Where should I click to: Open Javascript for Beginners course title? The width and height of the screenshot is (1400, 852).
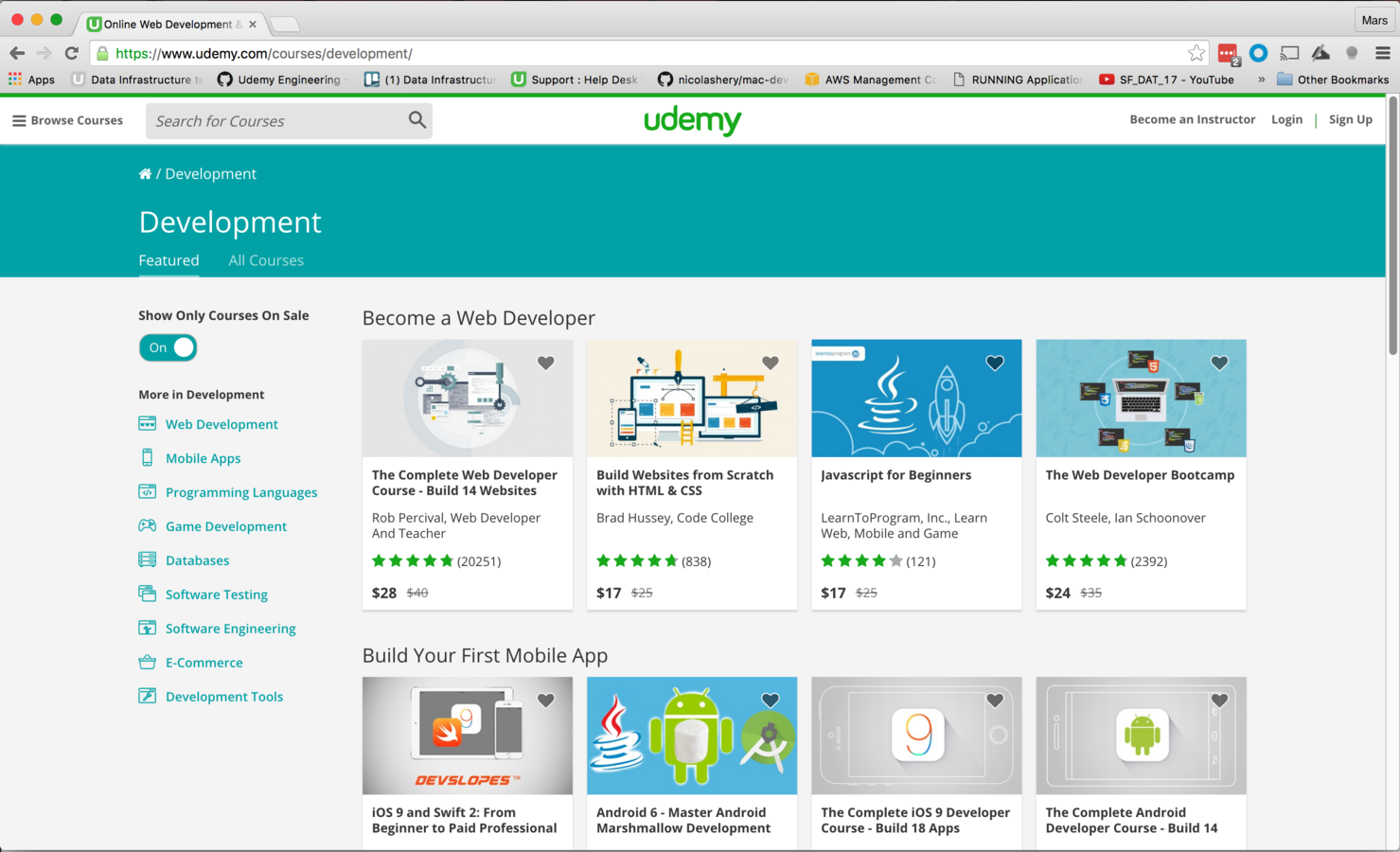pos(895,475)
